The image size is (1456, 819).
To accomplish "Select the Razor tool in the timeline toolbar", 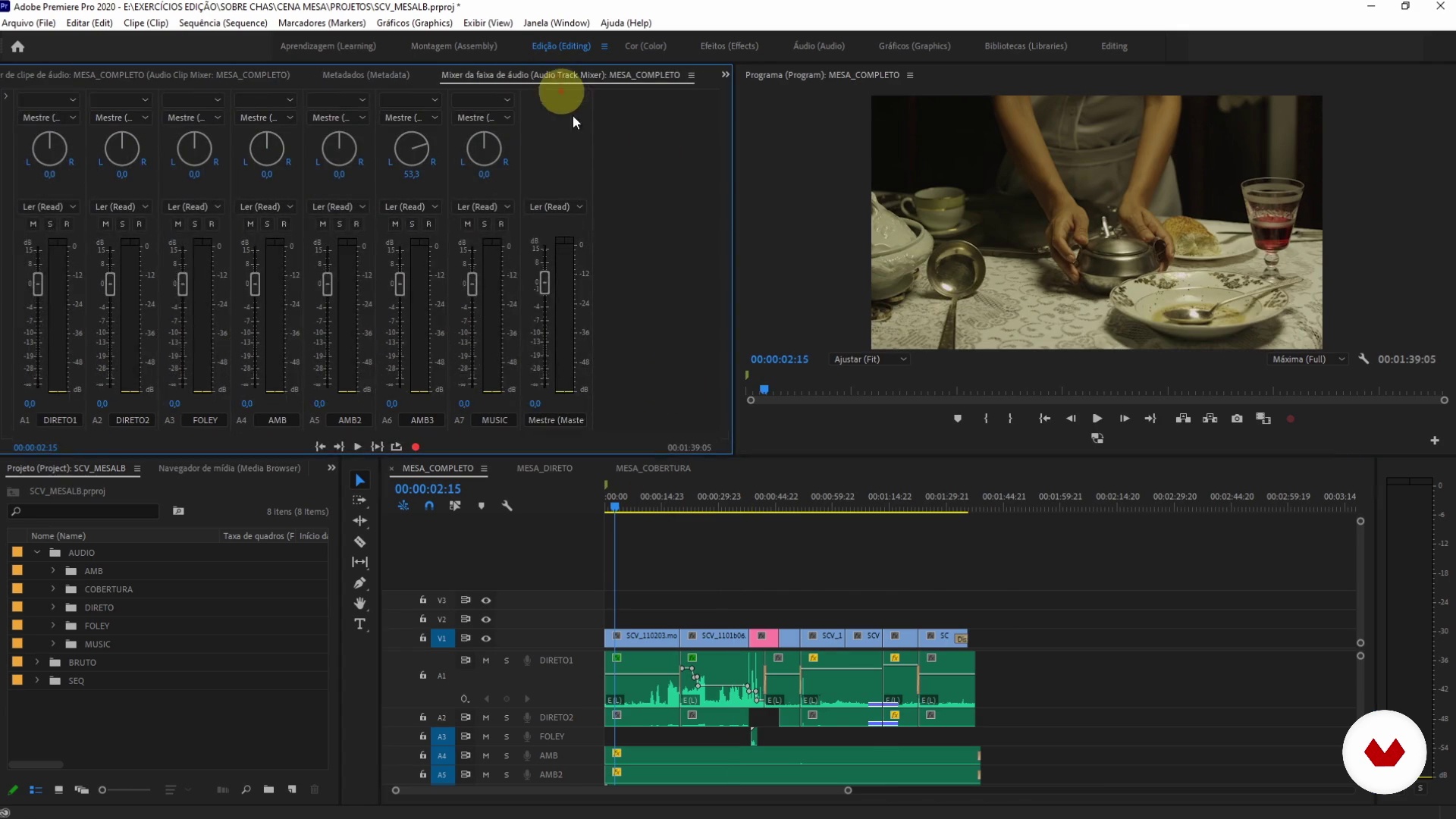I will 360,542.
